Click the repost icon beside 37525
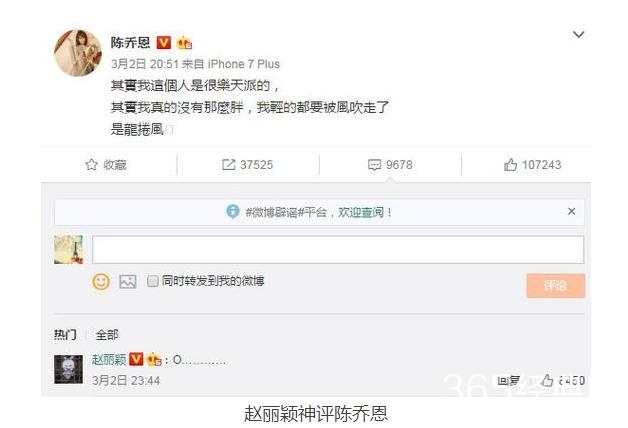The height and width of the screenshot is (428, 628). [228, 165]
